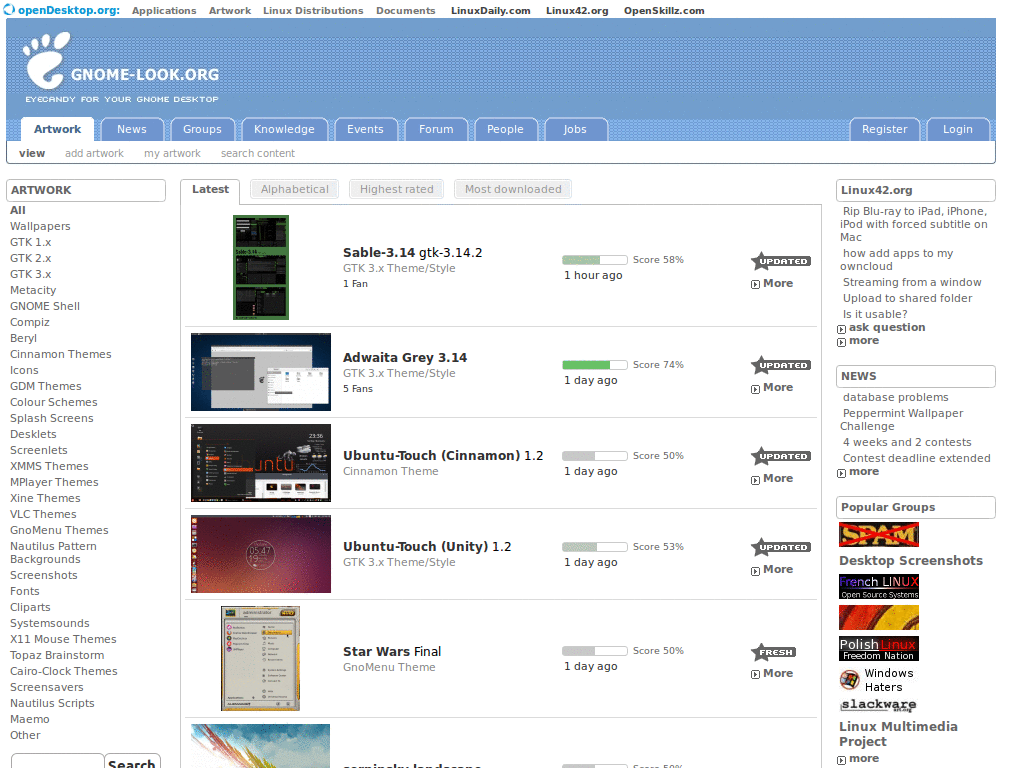Open the Ubuntu-Touch Cinnamon theme thumbnail
1024x768 pixels.
coord(260,463)
